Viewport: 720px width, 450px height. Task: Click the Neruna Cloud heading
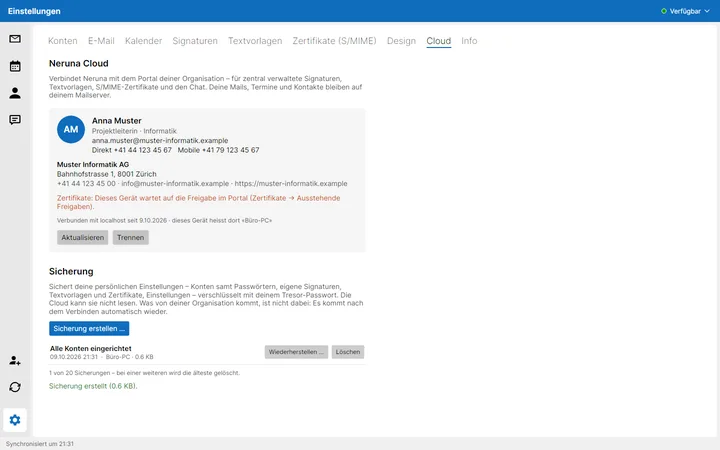tap(79, 63)
